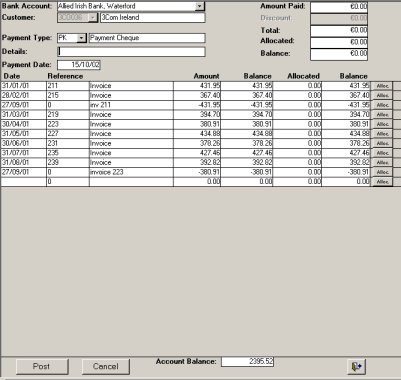Click Alloc button for reference 231 row
This screenshot has height=380, width=401.
point(382,143)
